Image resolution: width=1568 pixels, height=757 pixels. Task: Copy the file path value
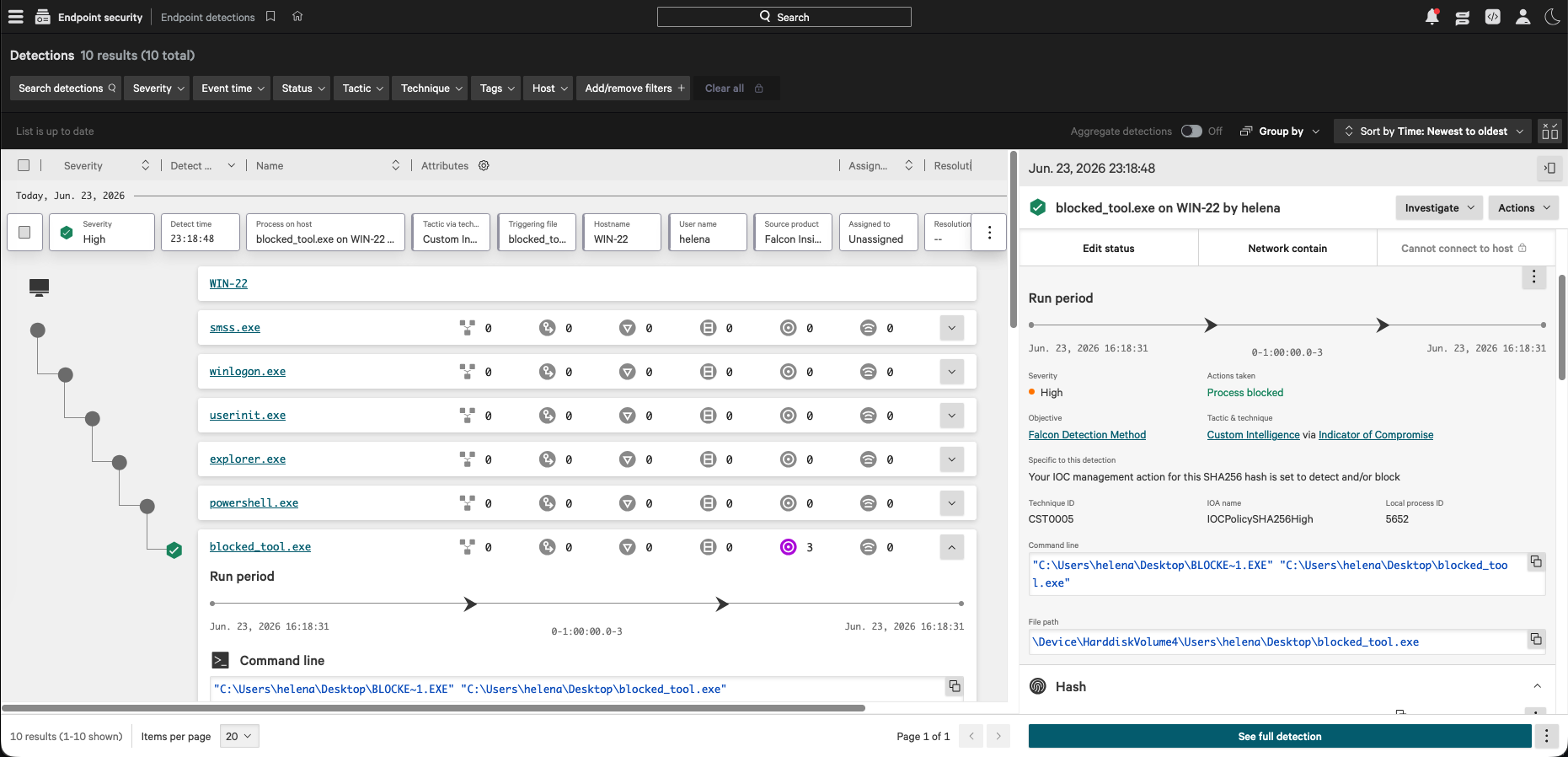(x=1536, y=640)
